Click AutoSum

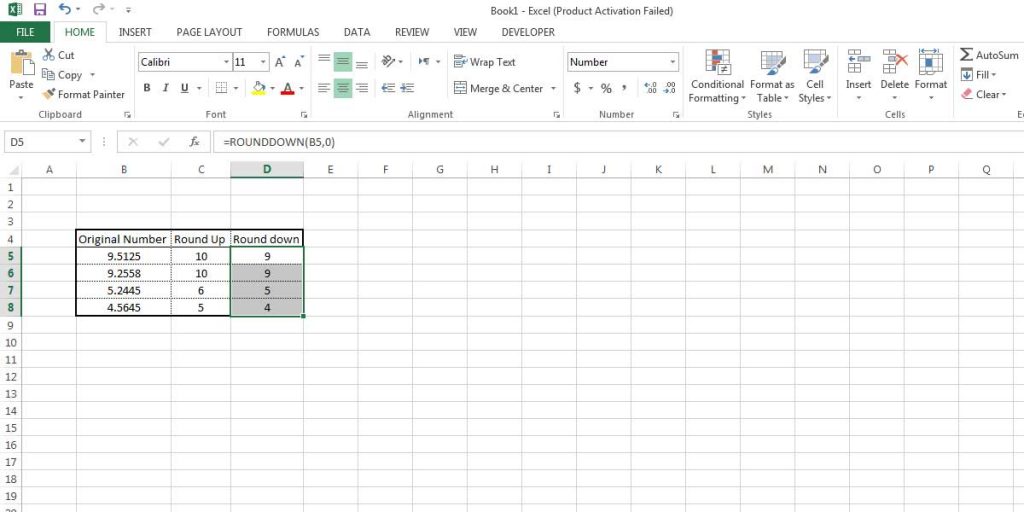989,56
